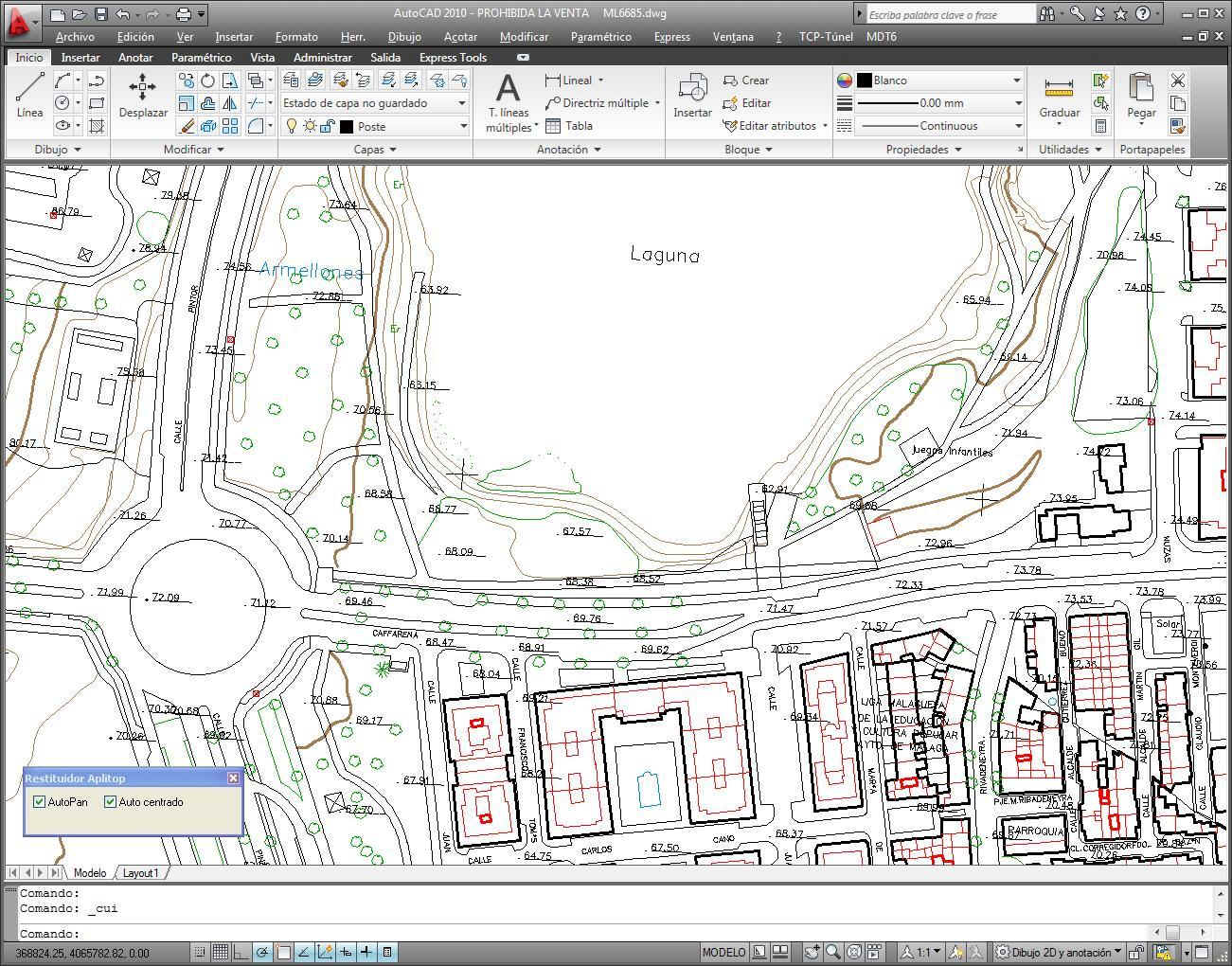Select the copy objects tool in Modificar
This screenshot has width=1232, height=966.
pyautogui.click(x=187, y=80)
